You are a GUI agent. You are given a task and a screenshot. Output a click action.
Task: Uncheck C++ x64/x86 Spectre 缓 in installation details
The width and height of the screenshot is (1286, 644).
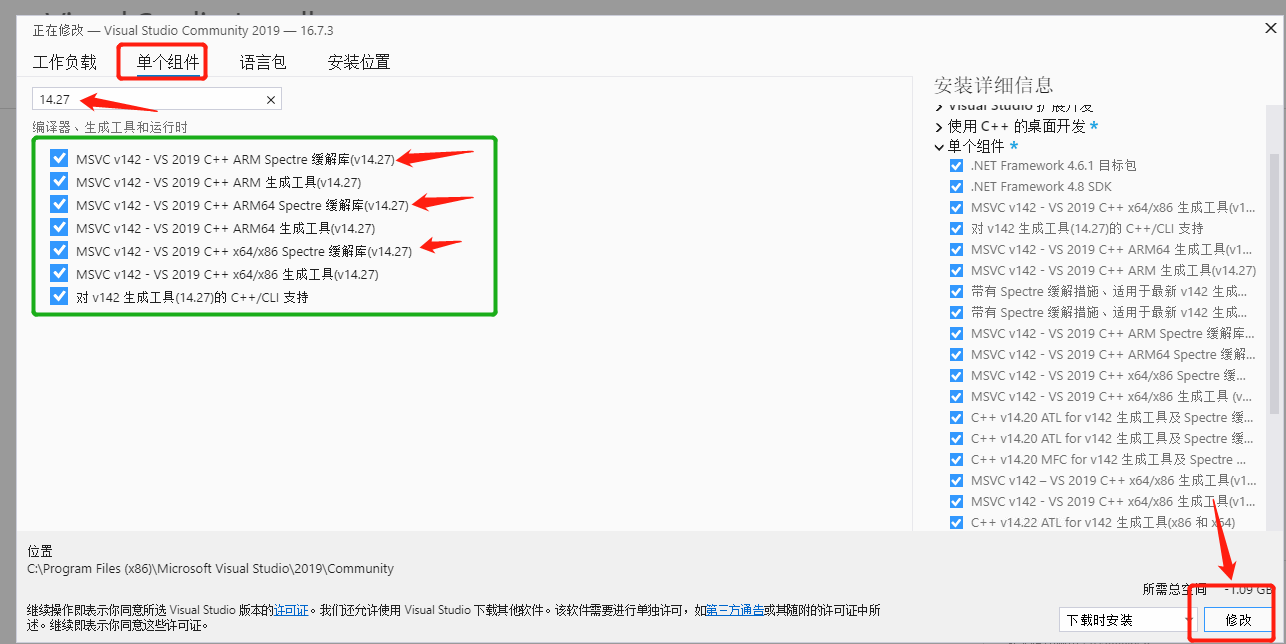point(956,375)
